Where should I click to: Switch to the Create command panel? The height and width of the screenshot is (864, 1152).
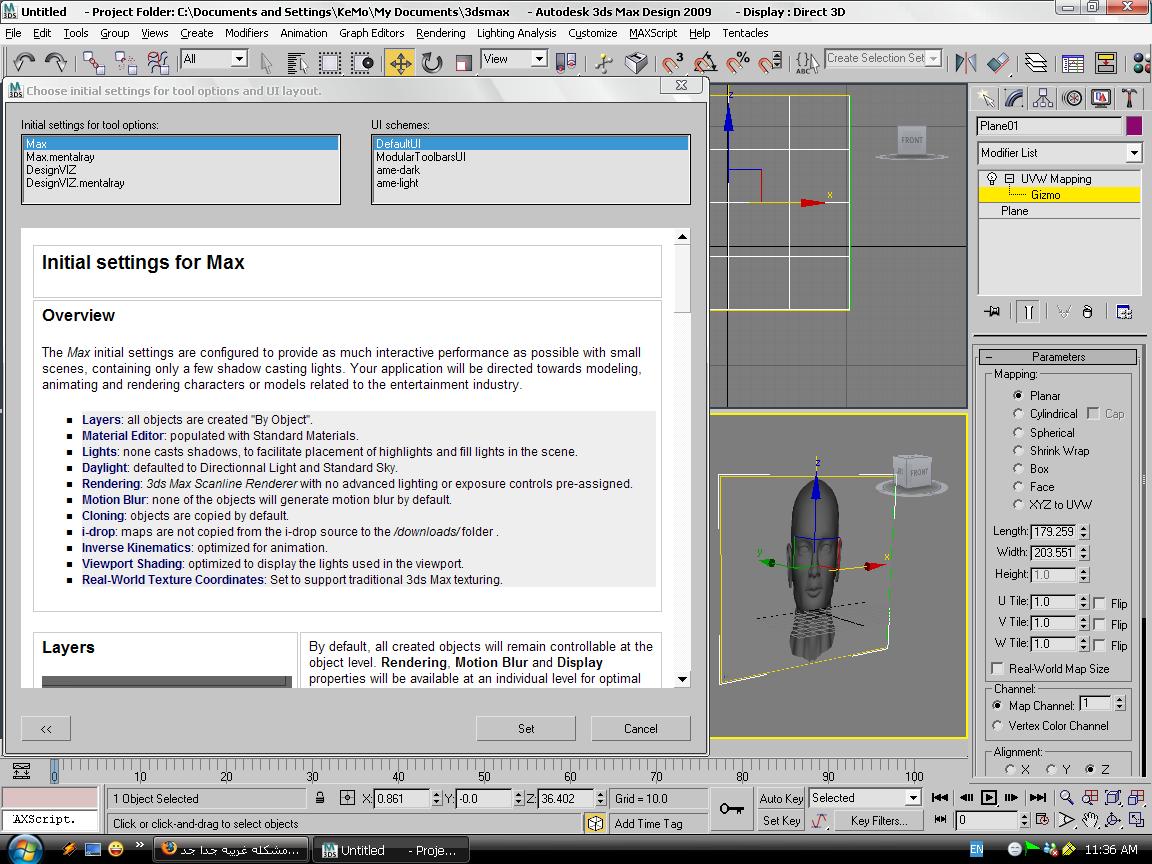coord(986,98)
